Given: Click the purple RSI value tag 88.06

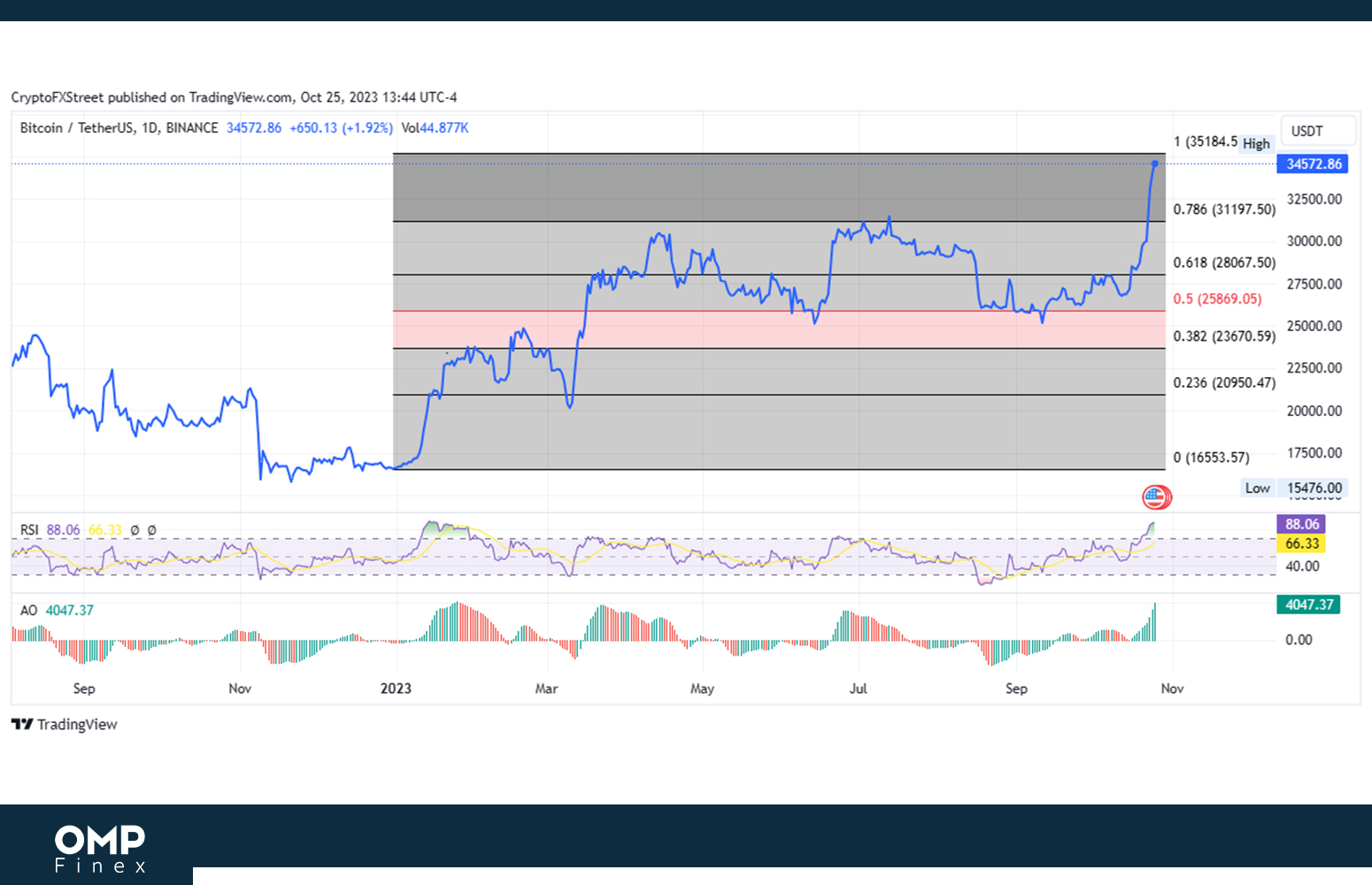Looking at the screenshot, I should tap(1301, 524).
